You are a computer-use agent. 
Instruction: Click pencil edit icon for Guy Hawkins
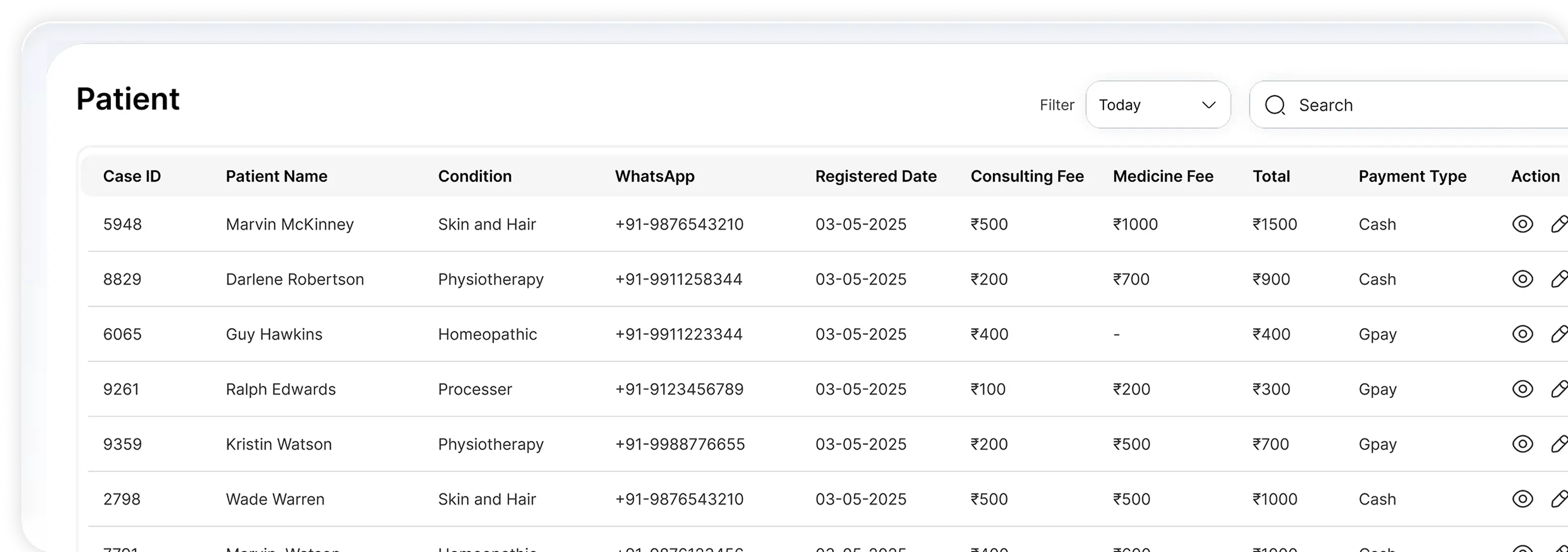tap(1559, 334)
